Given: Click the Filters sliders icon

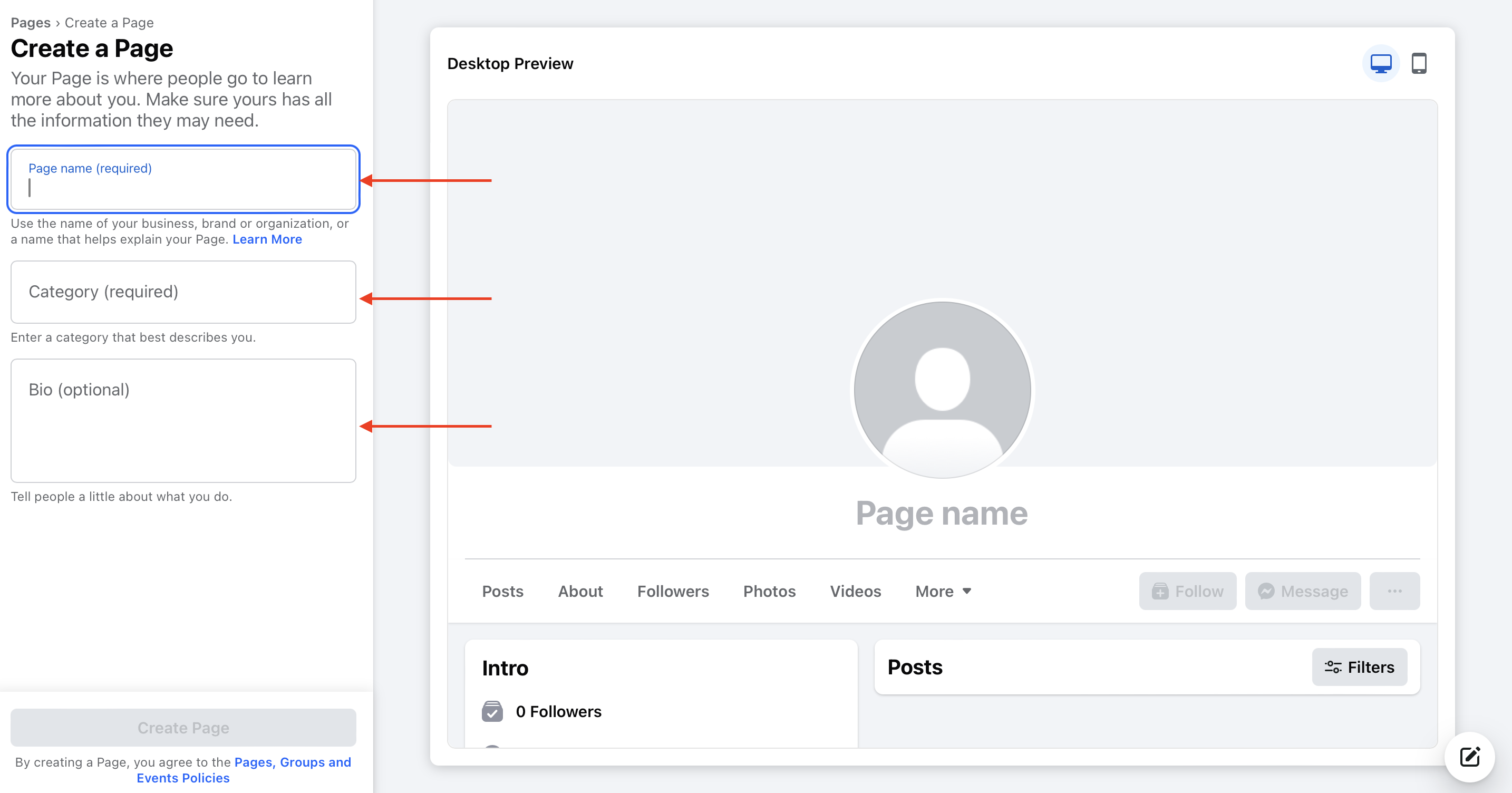Looking at the screenshot, I should (x=1332, y=667).
